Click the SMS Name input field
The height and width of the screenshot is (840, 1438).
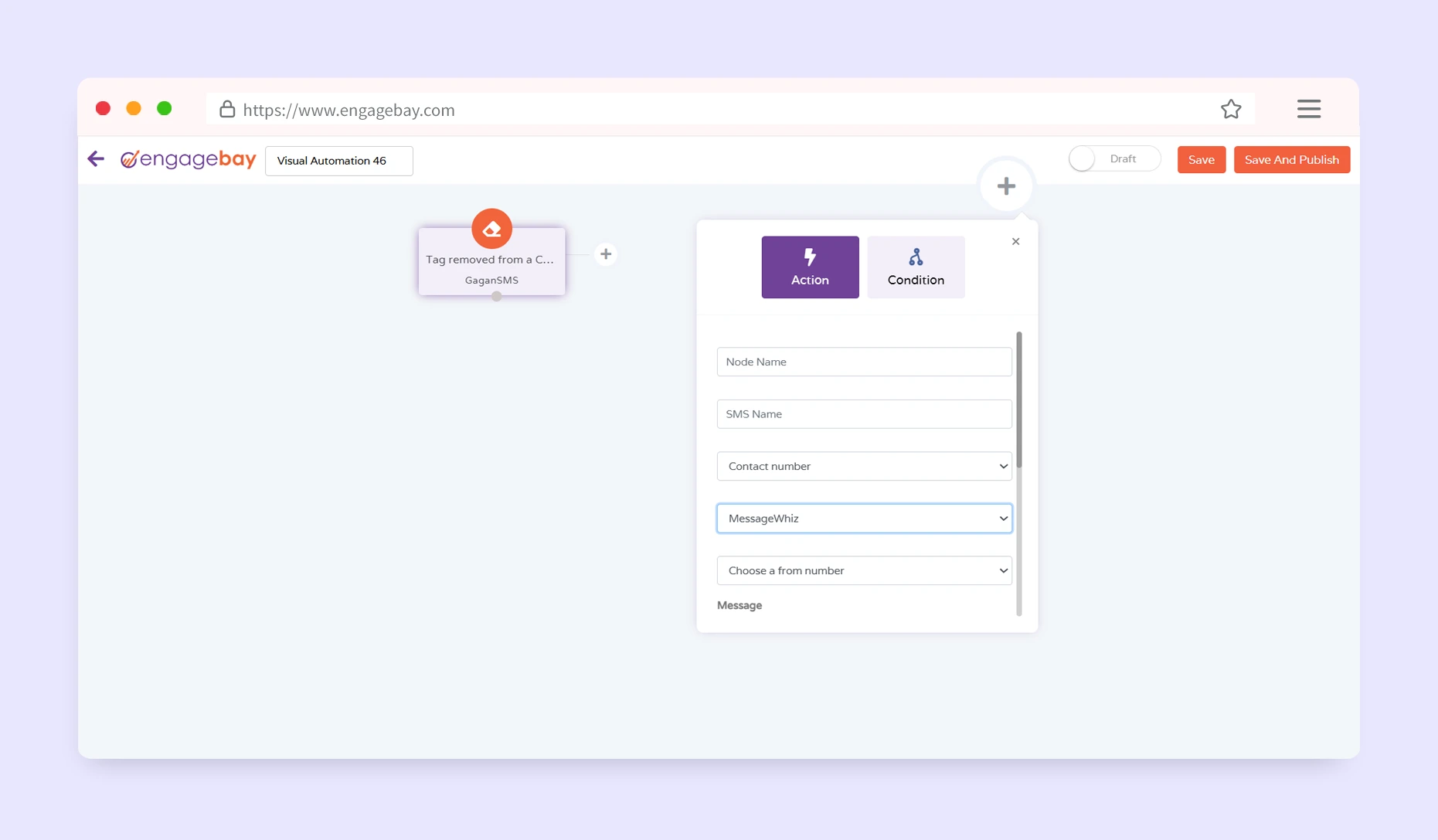coord(864,414)
